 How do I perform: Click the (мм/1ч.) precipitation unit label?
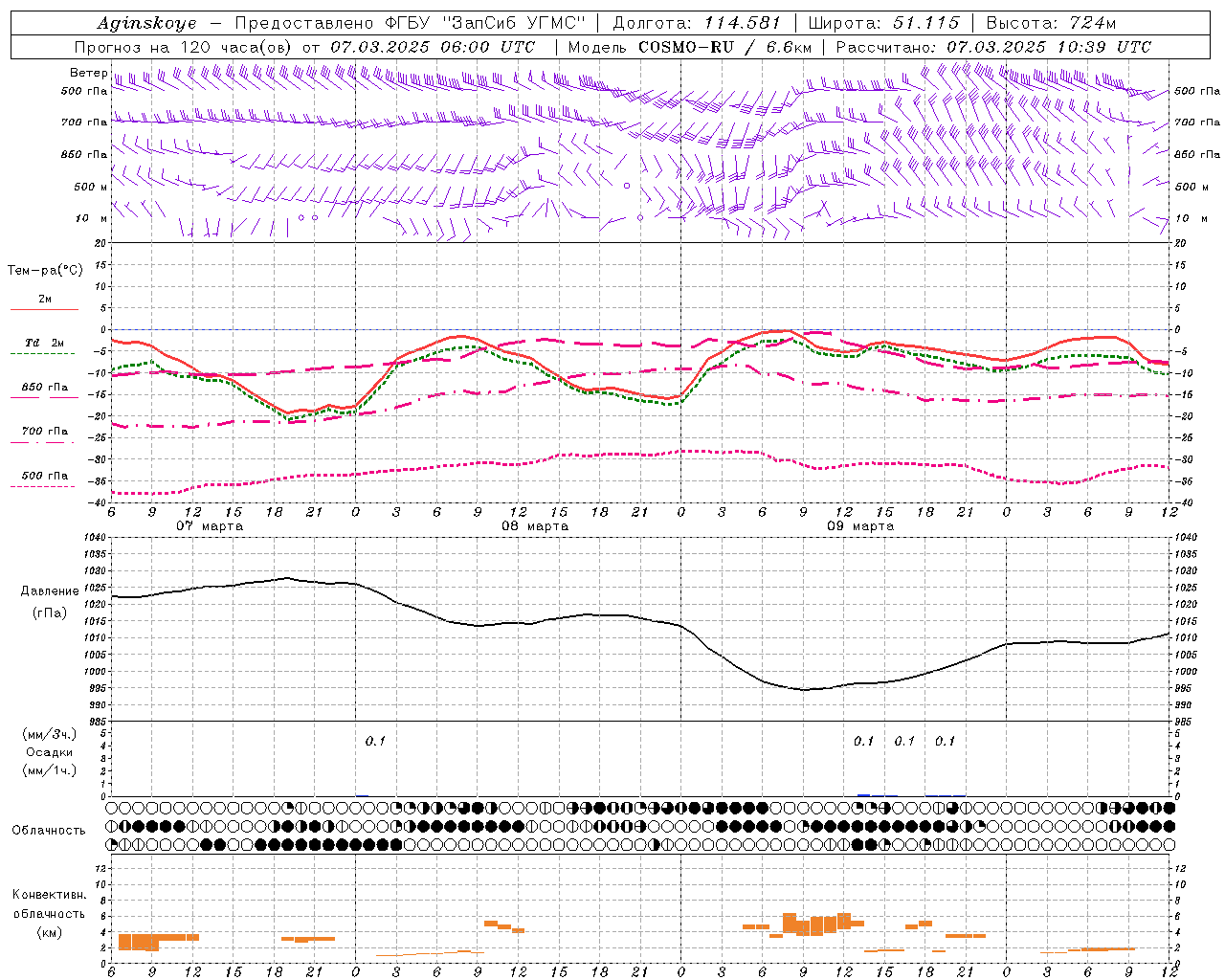(49, 770)
